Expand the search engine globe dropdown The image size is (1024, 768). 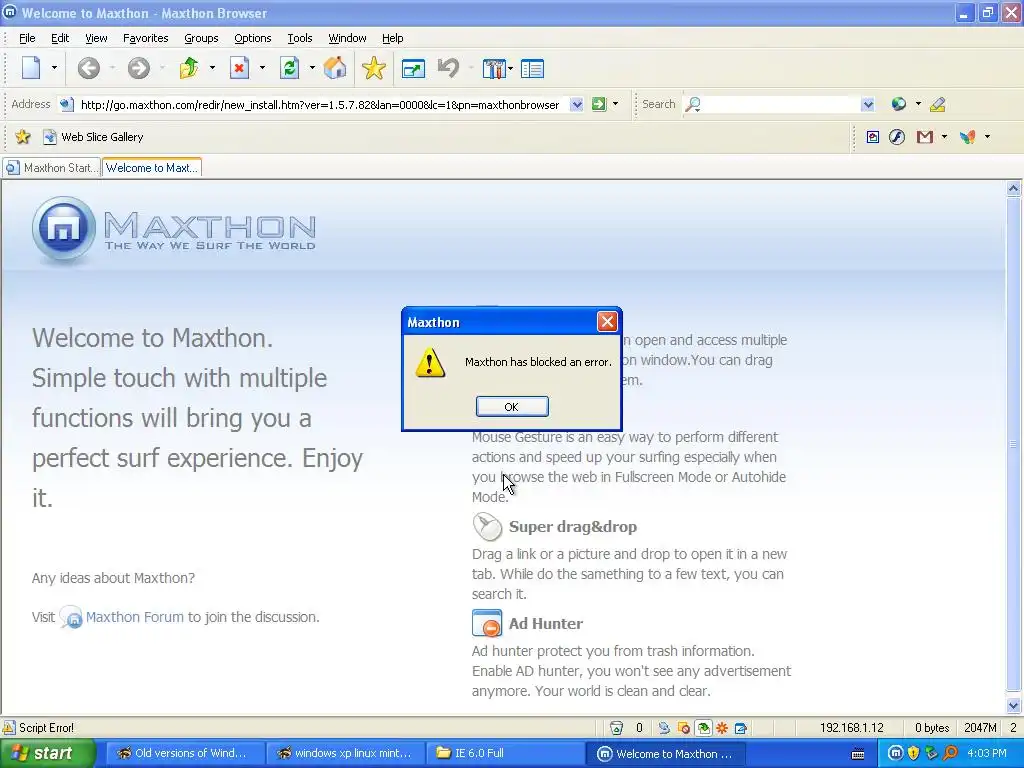(918, 104)
